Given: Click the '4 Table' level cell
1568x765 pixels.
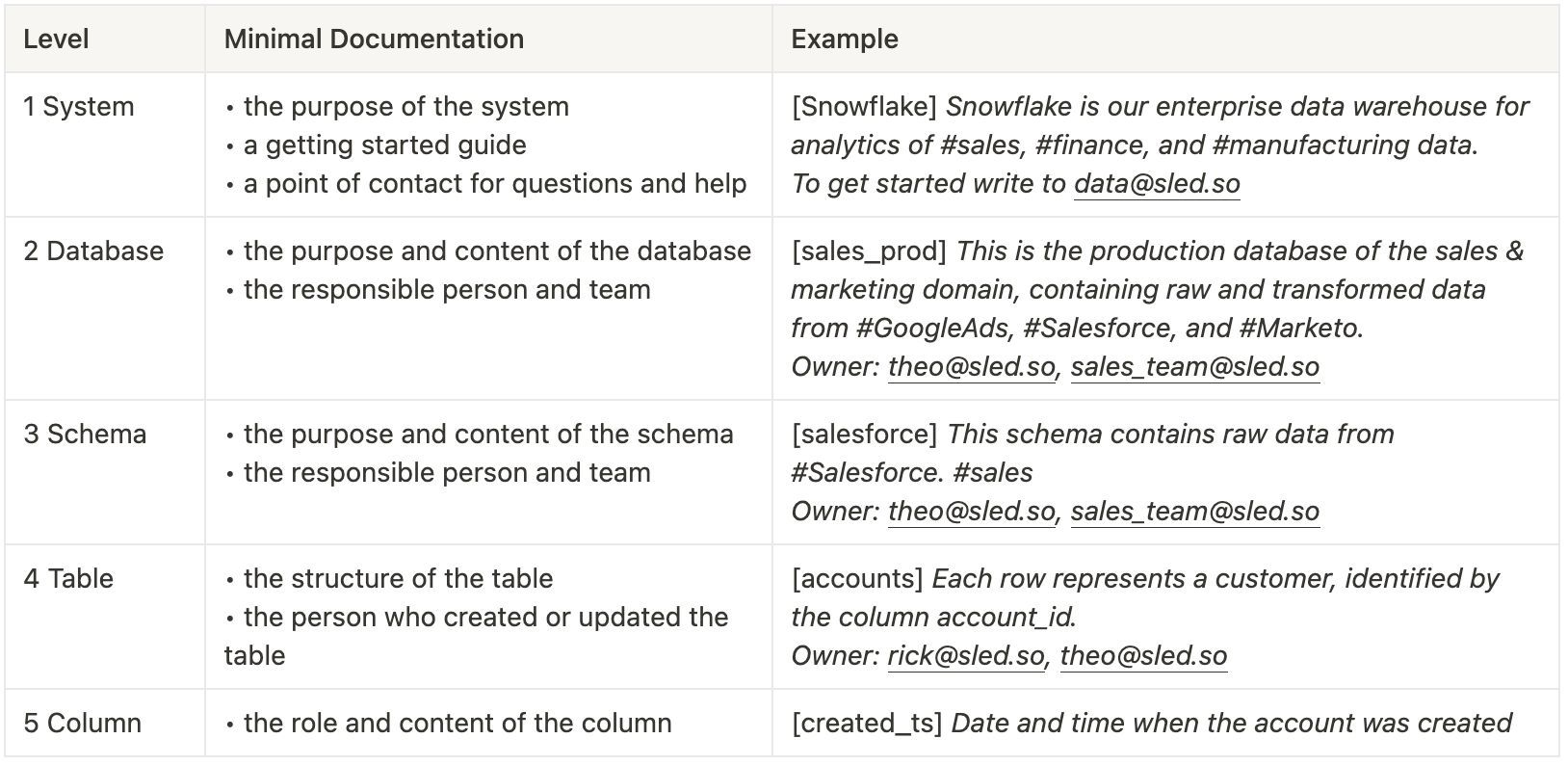Looking at the screenshot, I should pos(68,578).
